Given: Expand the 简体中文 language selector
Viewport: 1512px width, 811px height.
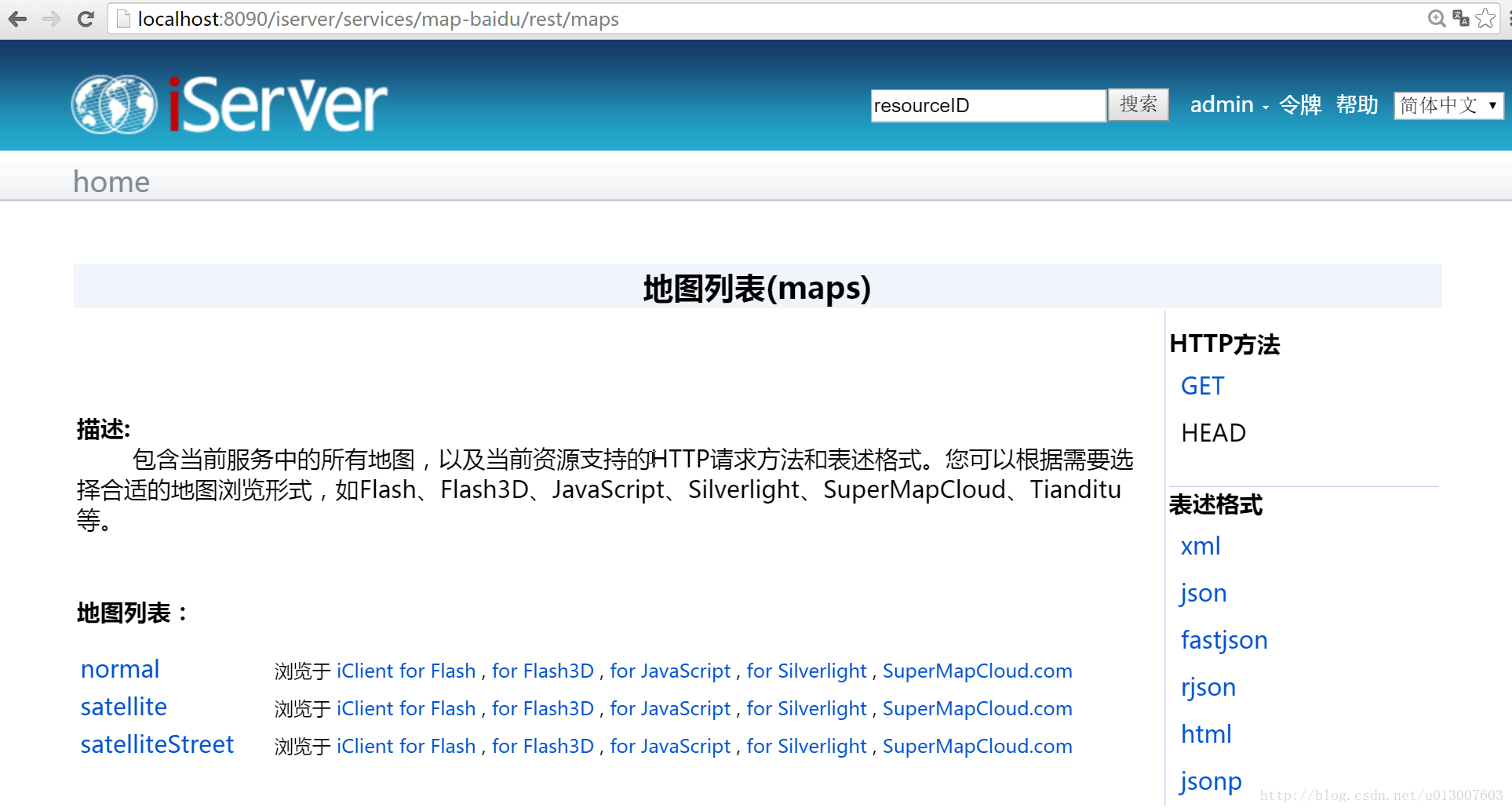Looking at the screenshot, I should click(x=1448, y=105).
